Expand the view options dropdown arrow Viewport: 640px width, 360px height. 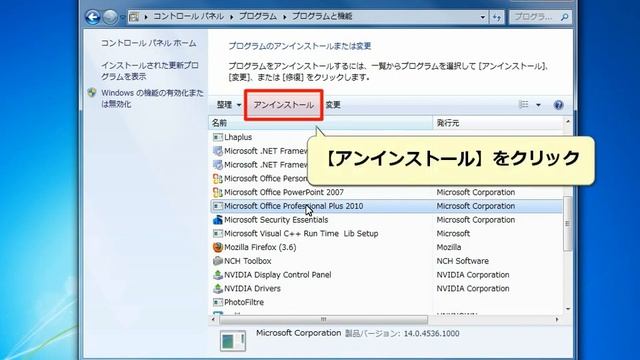click(538, 105)
